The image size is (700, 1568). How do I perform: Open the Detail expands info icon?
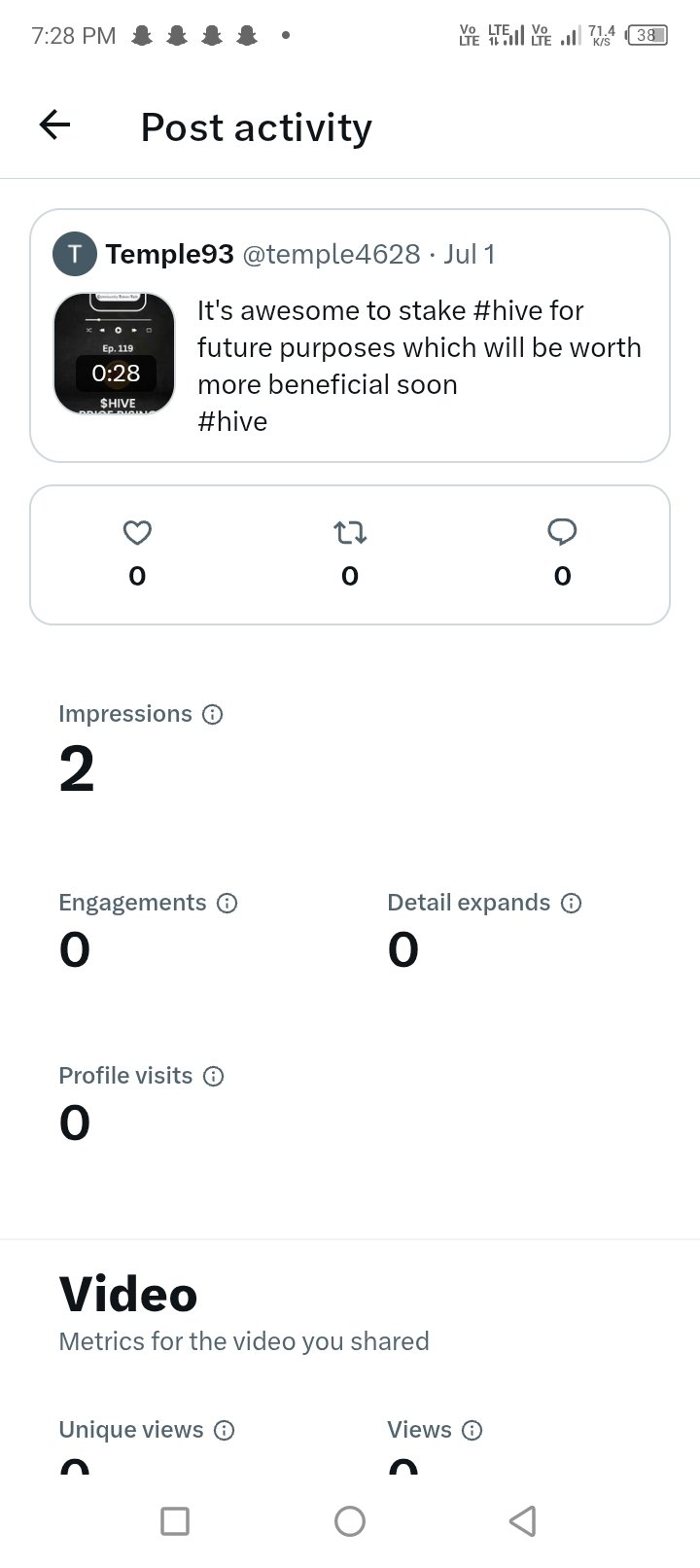tap(572, 903)
